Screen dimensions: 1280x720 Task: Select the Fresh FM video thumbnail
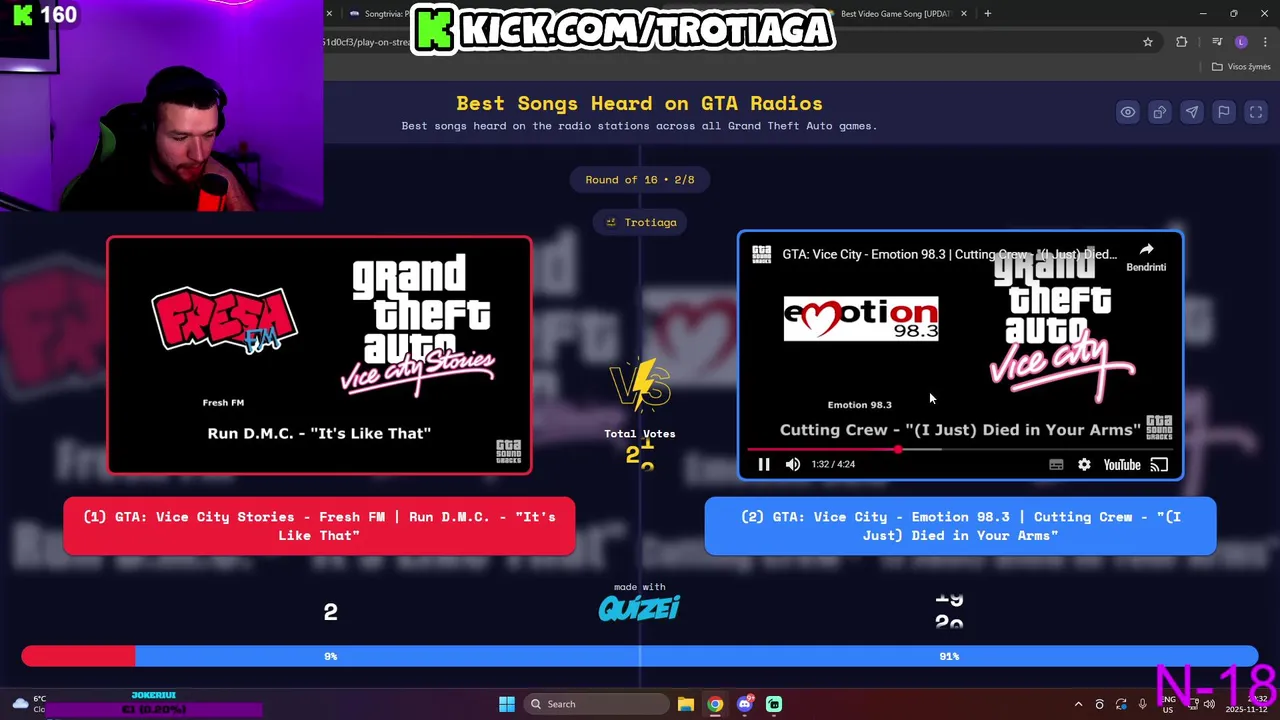point(319,355)
